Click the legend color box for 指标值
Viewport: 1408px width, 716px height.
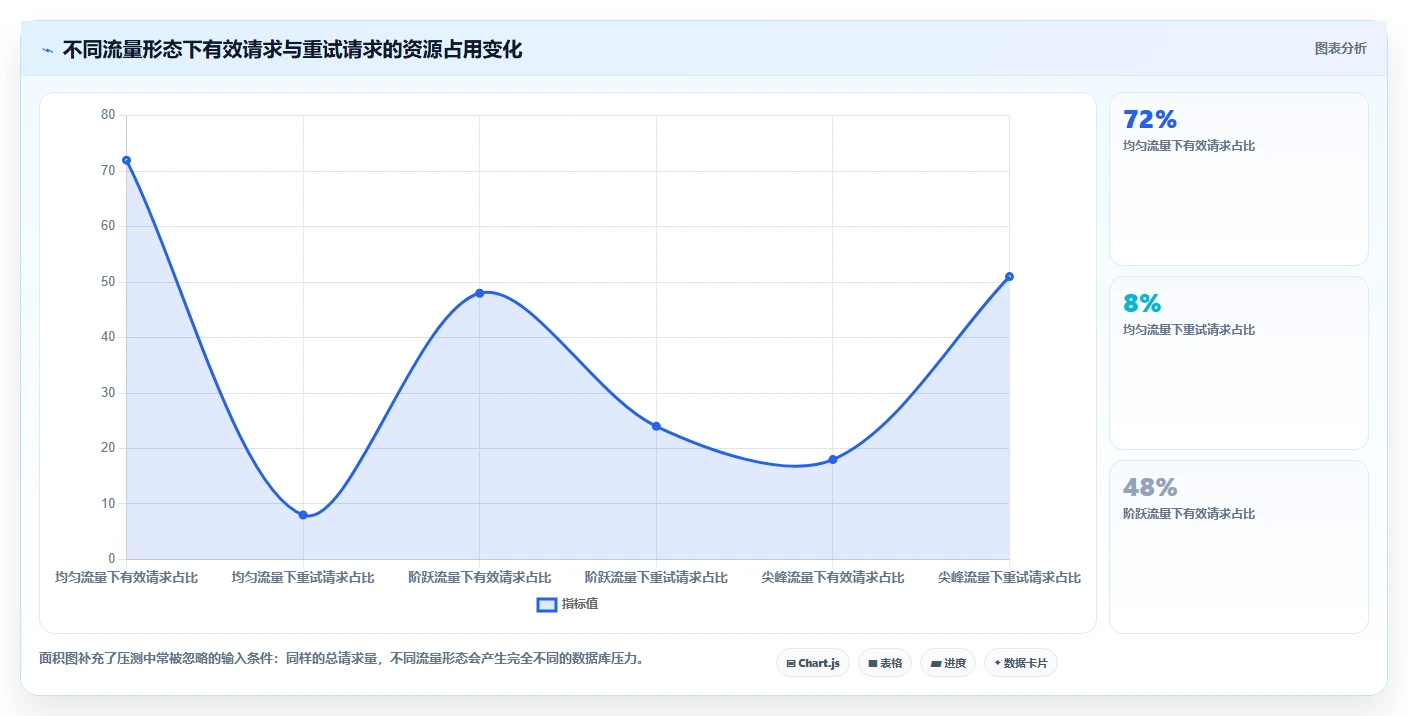(547, 604)
